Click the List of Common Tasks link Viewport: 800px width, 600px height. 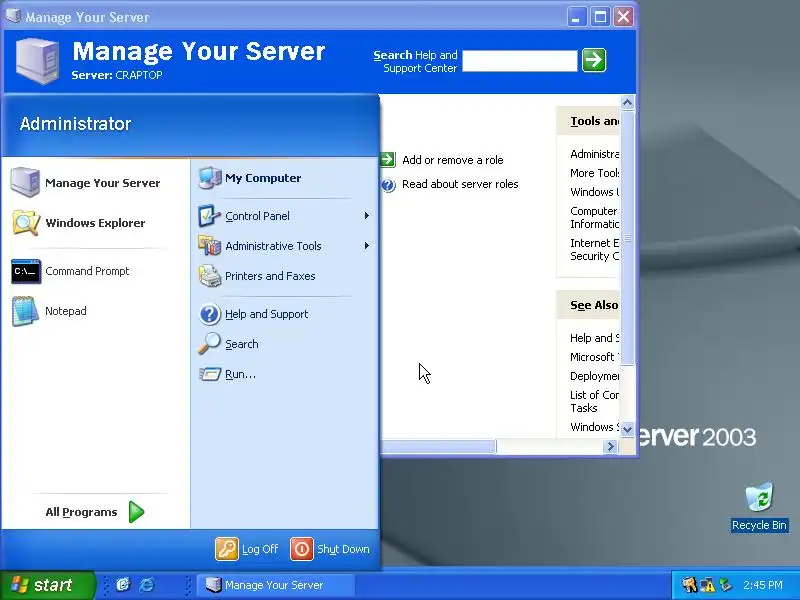coord(594,402)
